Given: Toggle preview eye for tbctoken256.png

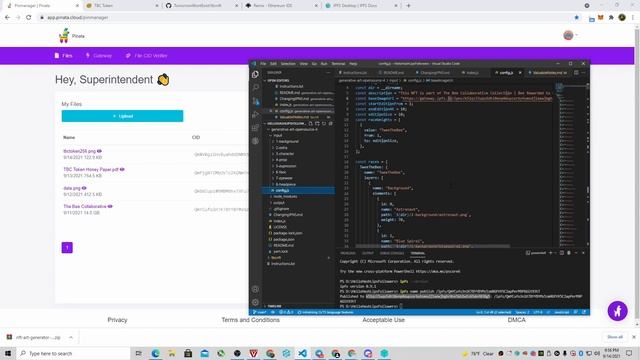Looking at the screenshot, I should pos(100,151).
